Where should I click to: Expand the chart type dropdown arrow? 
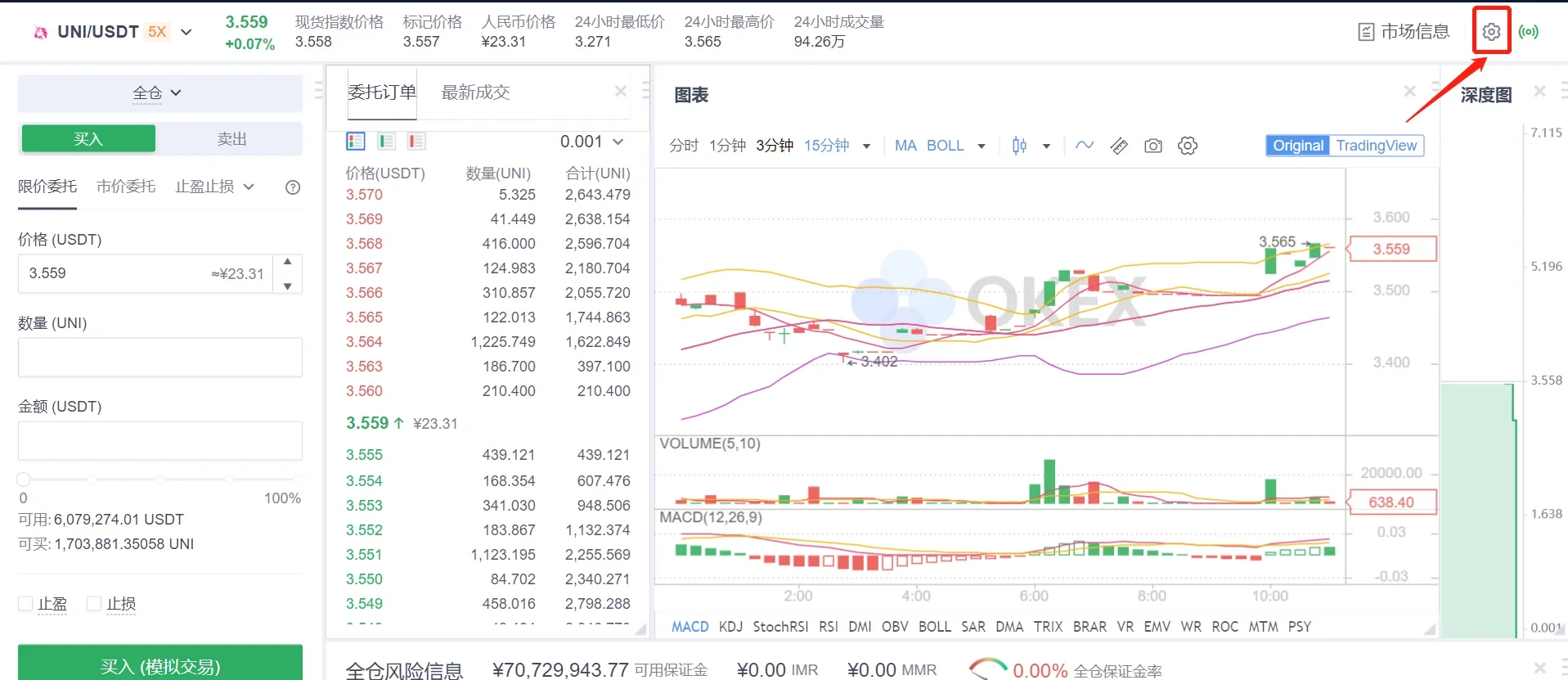[x=1046, y=146]
